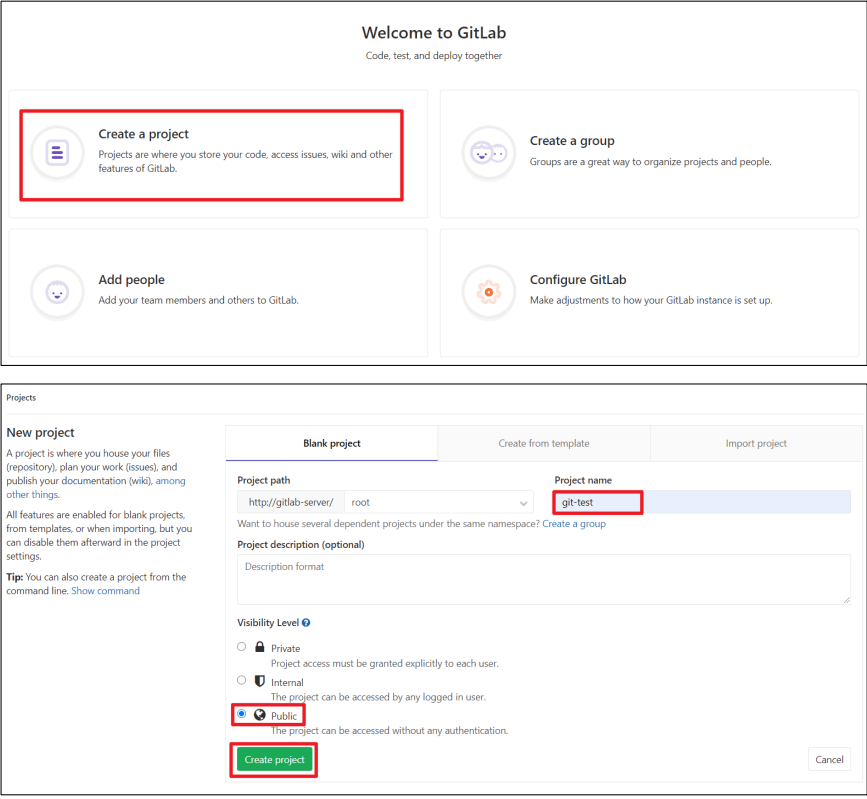Switch to the Create from template tab
Viewport: 867px width, 799px height.
(x=544, y=443)
